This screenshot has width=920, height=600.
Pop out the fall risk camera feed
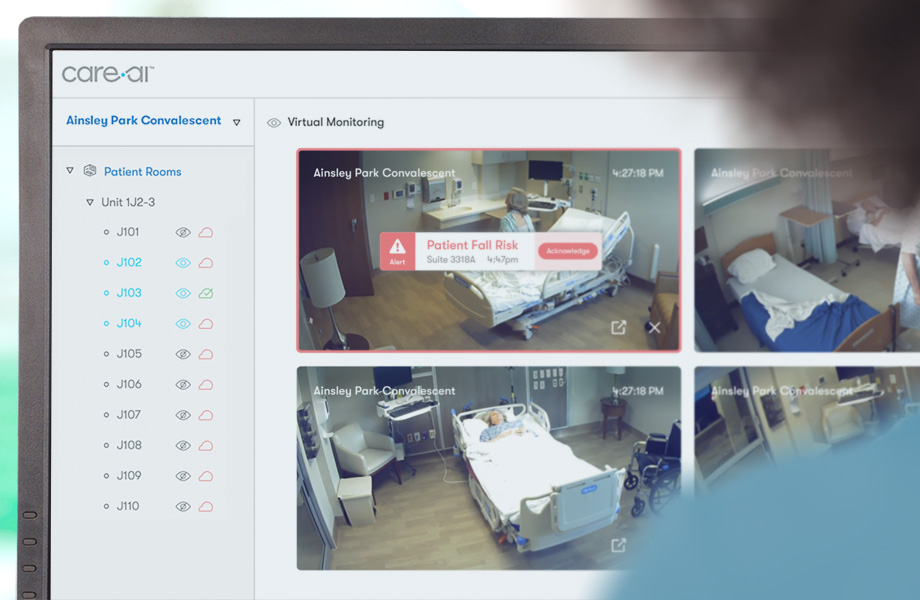pos(618,327)
